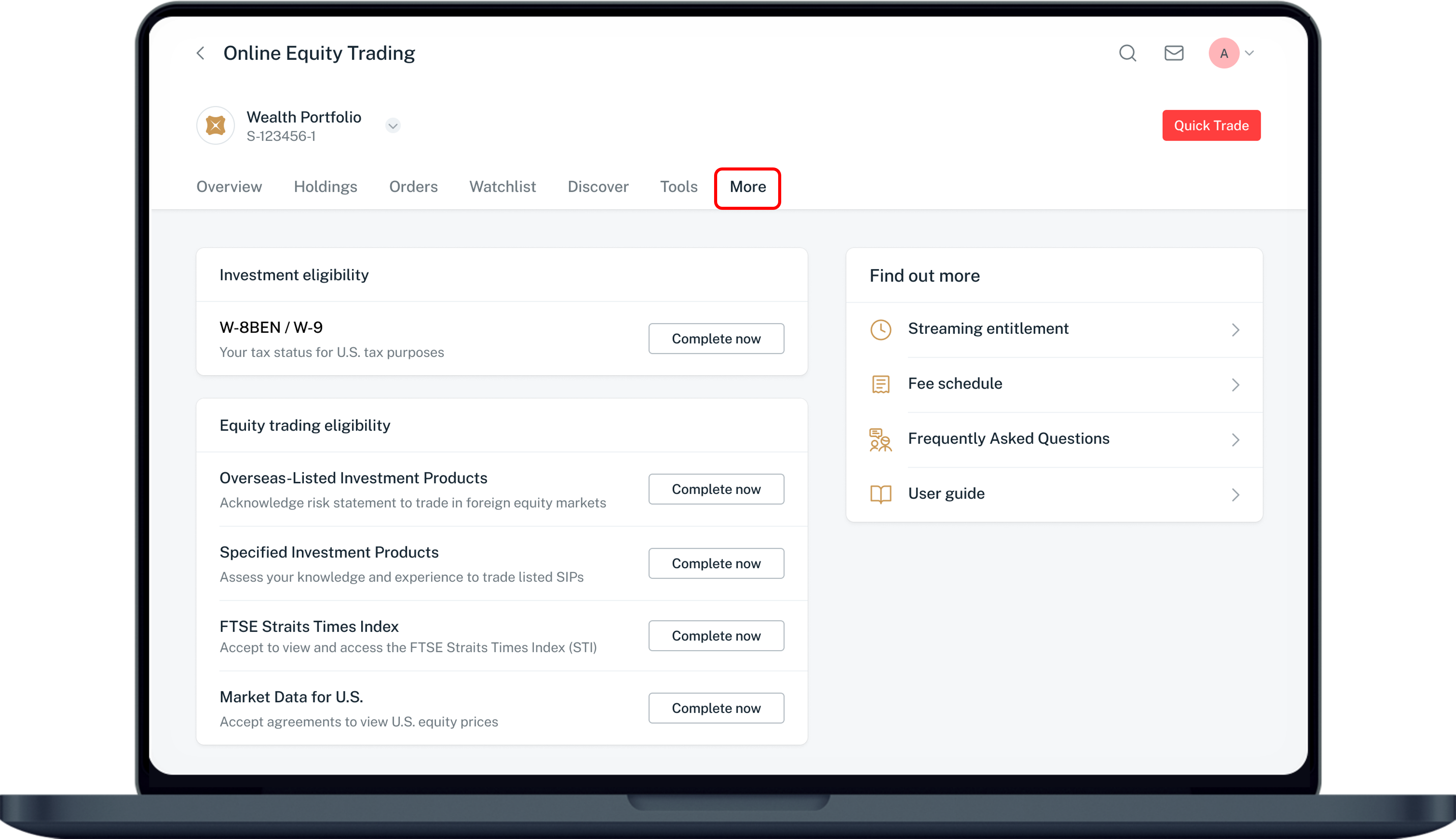Open the mail inbox icon
1456x839 pixels.
tap(1173, 54)
